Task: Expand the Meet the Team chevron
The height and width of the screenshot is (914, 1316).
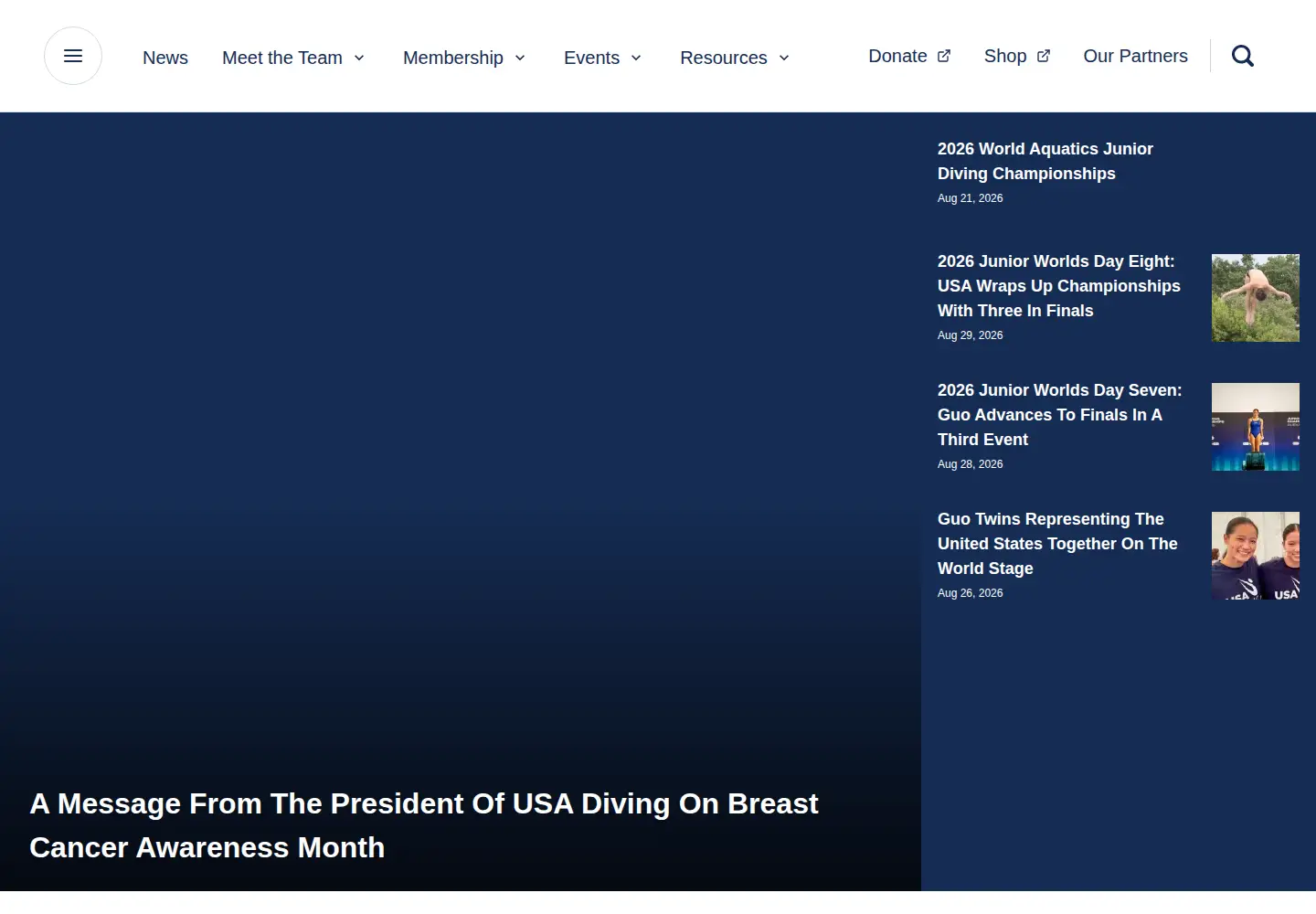Action: 359,58
